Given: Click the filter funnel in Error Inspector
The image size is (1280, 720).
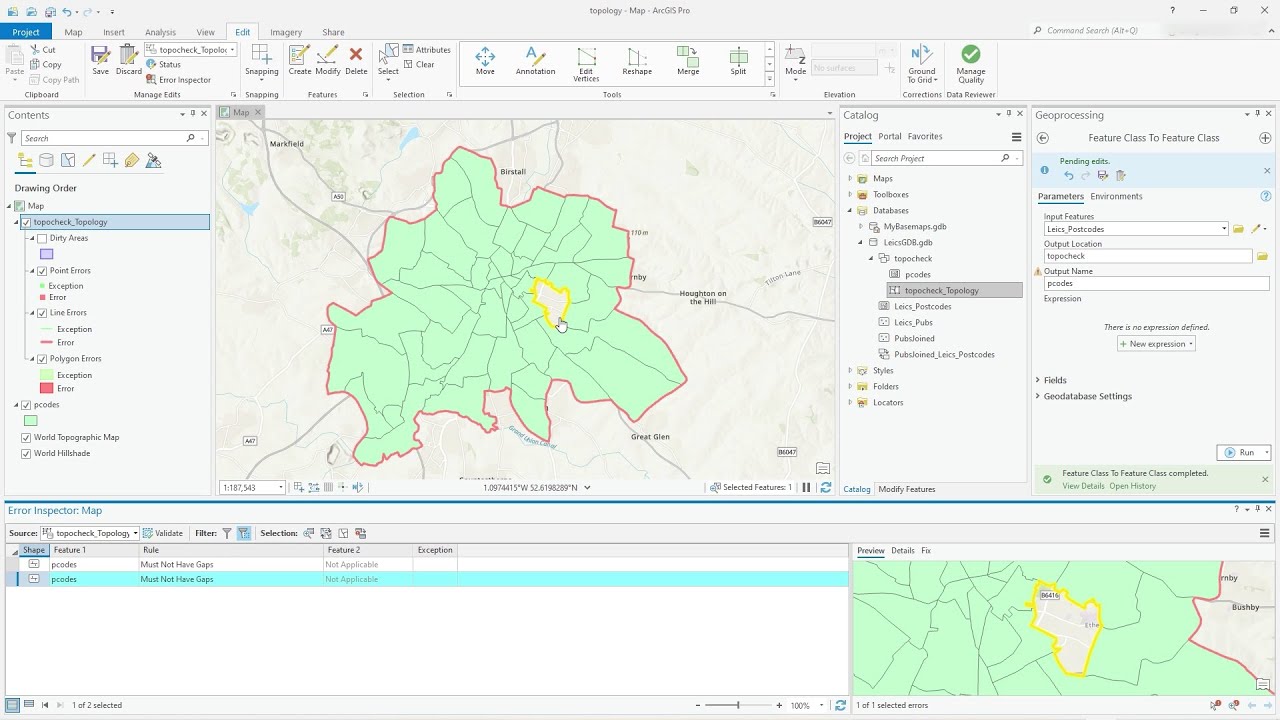Looking at the screenshot, I should (227, 533).
